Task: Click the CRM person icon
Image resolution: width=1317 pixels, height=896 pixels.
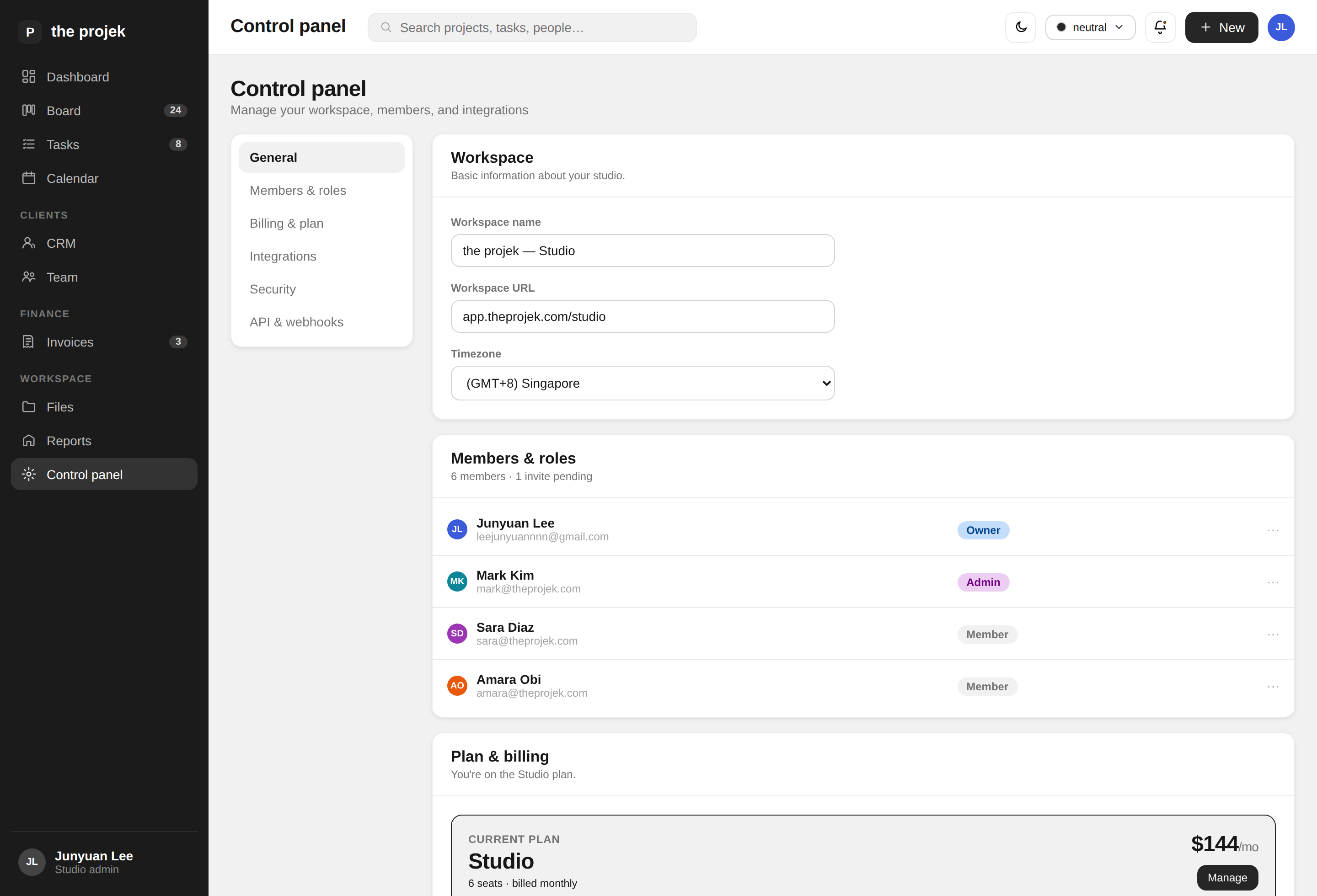Action: [29, 243]
